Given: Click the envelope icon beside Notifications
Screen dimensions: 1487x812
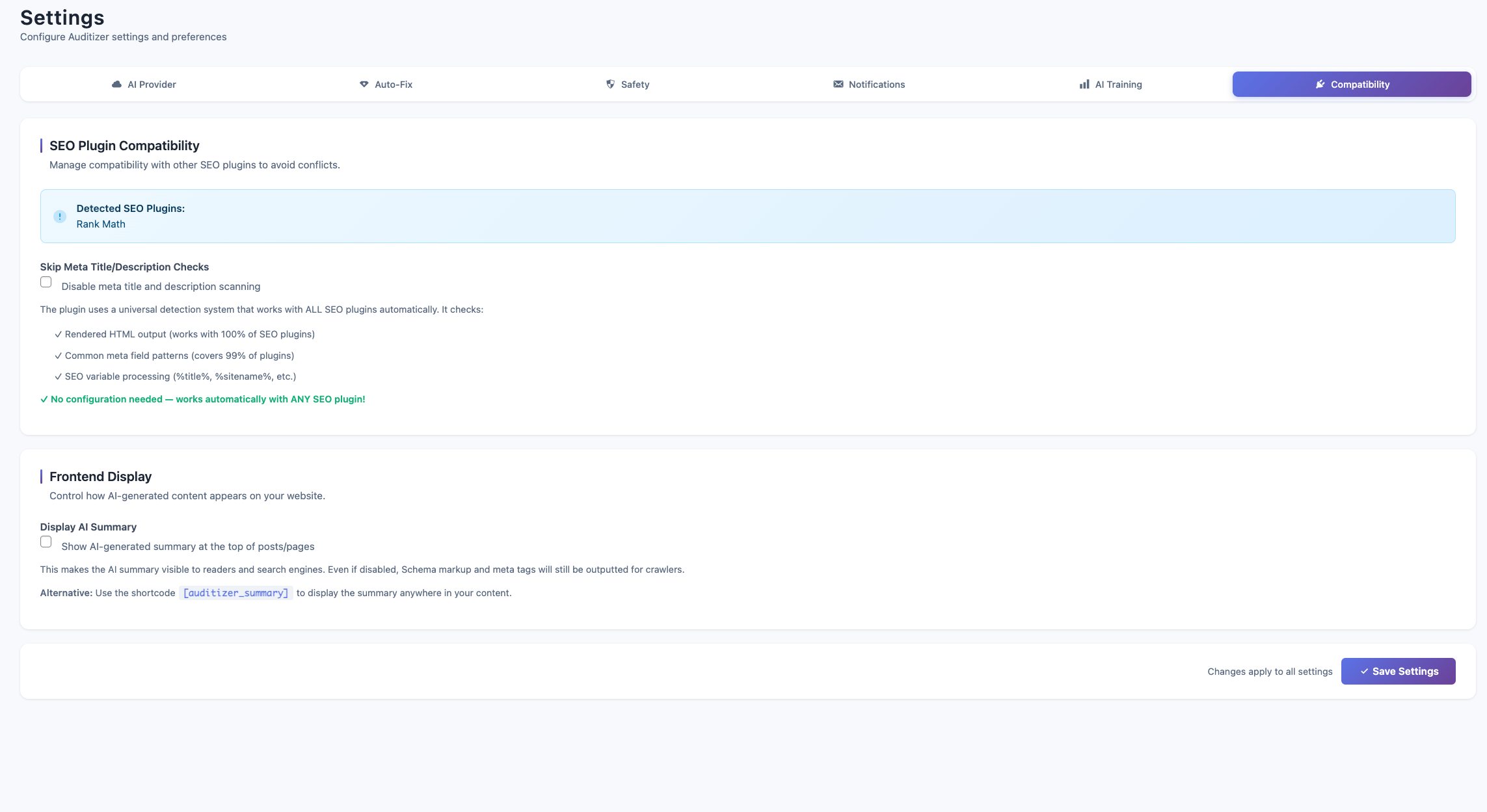Looking at the screenshot, I should (x=838, y=85).
